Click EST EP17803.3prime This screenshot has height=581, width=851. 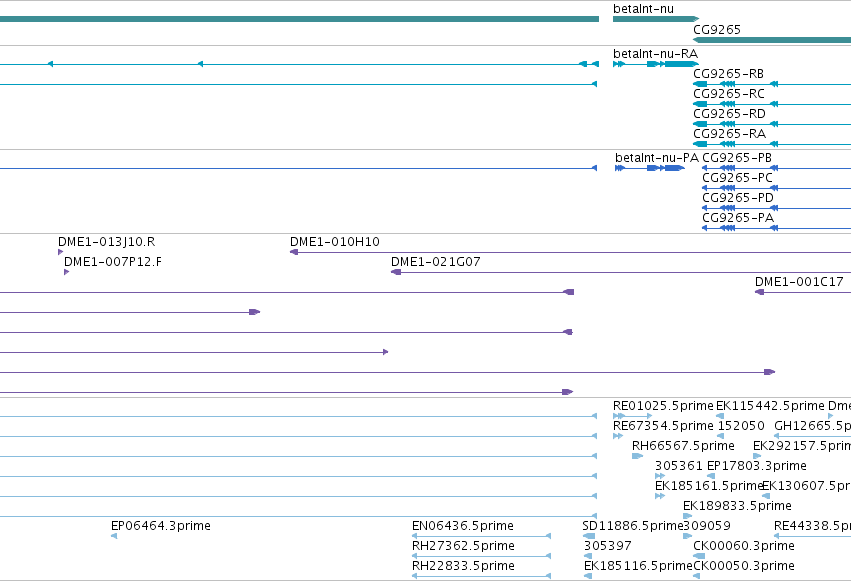(757, 466)
